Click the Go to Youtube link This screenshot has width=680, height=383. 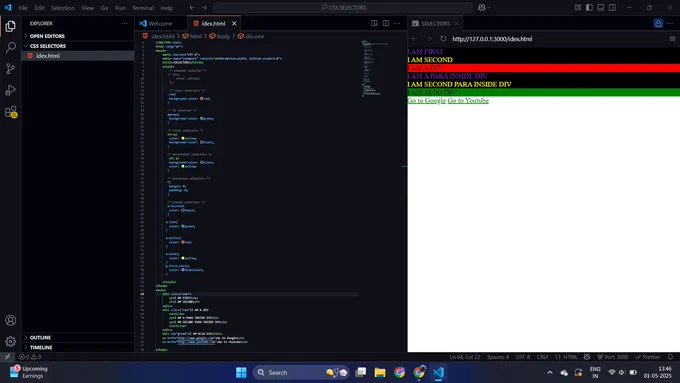tap(468, 101)
